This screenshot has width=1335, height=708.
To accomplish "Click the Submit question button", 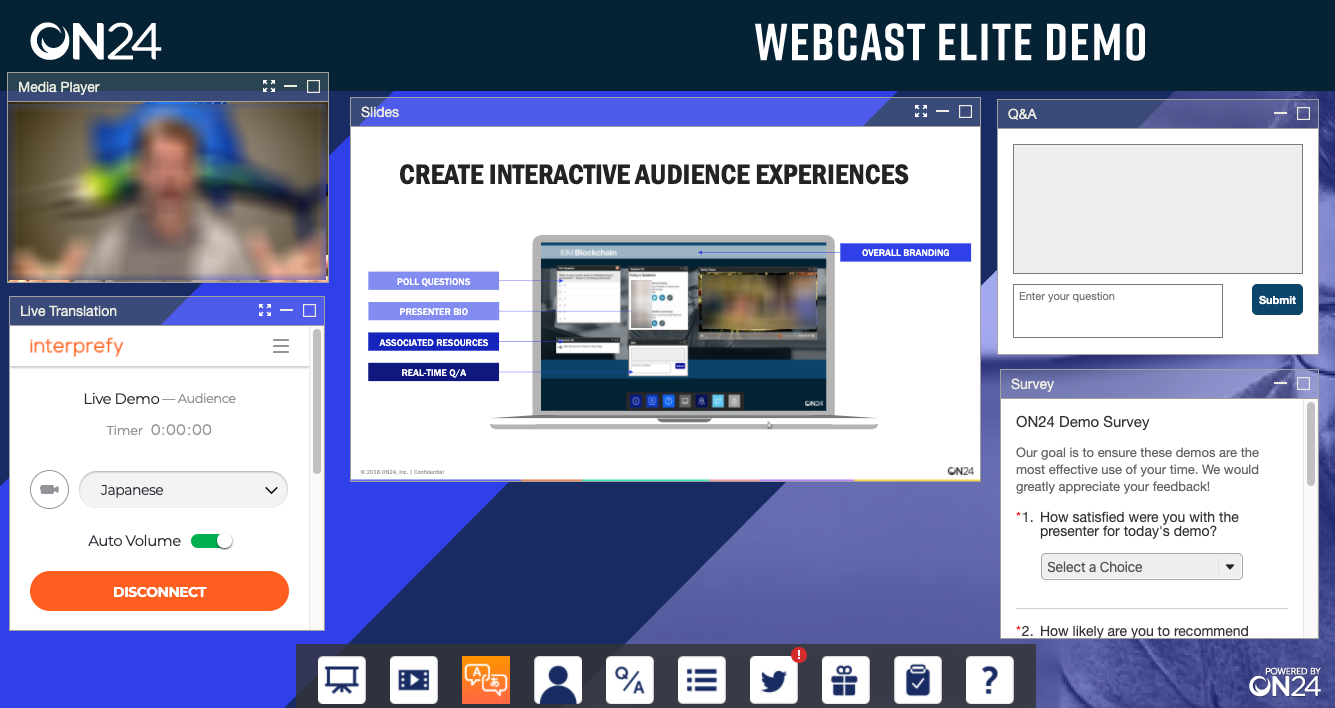I will click(1277, 300).
